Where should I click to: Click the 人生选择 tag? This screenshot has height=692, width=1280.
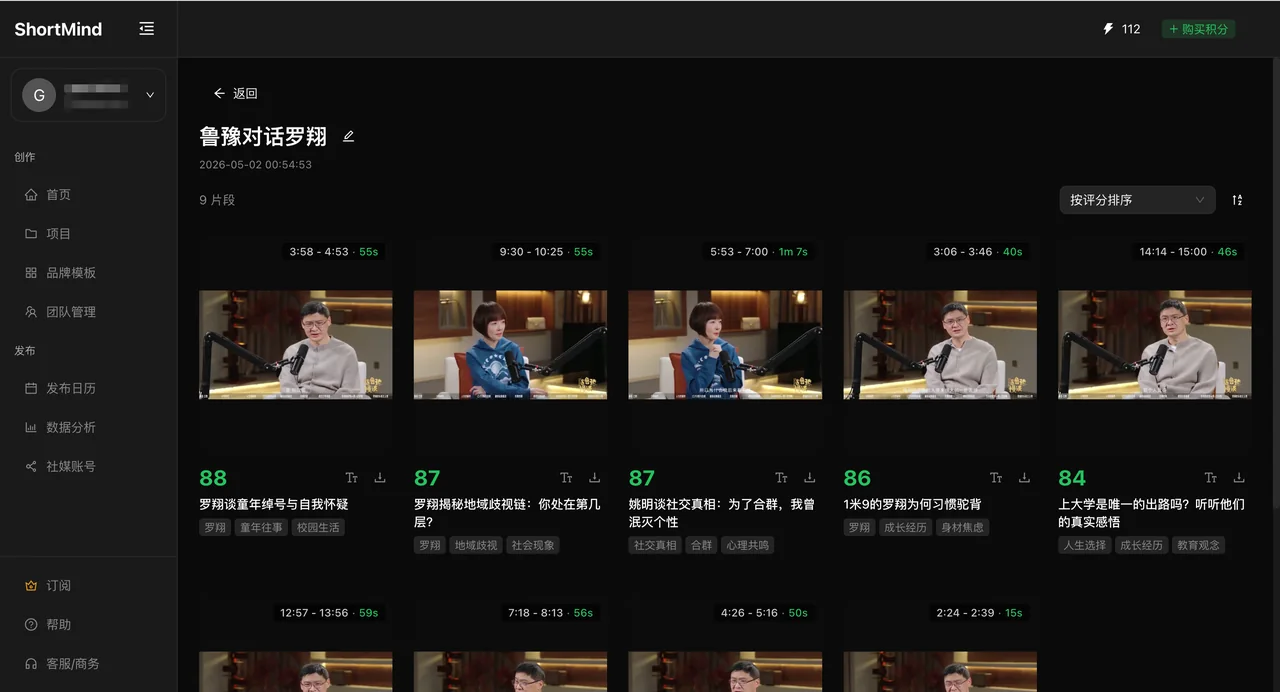(1085, 545)
